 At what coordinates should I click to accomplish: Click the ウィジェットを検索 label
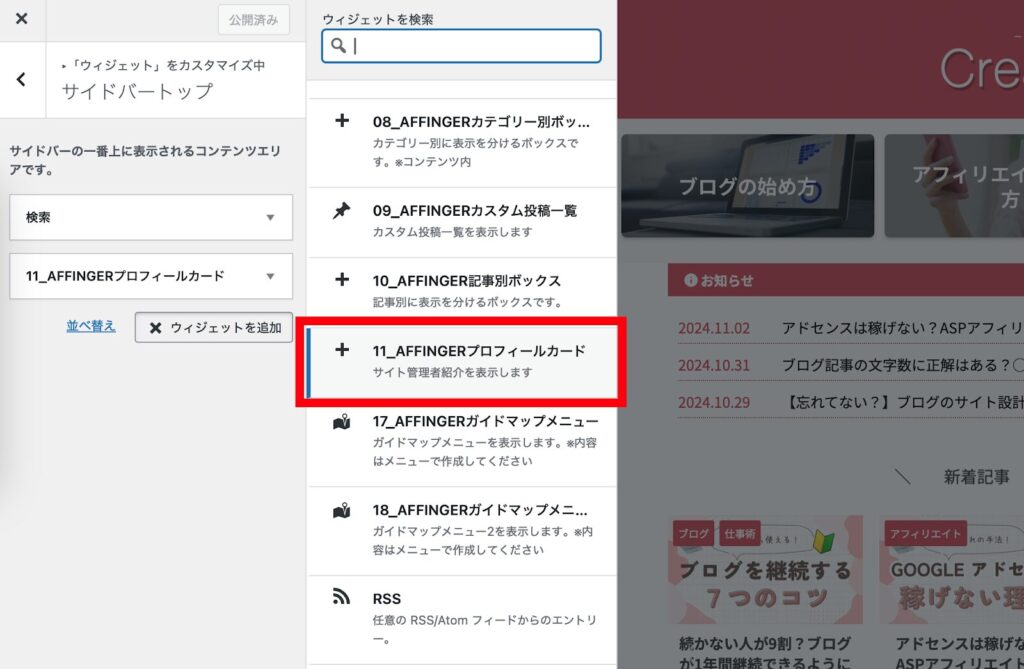pyautogui.click(x=378, y=19)
